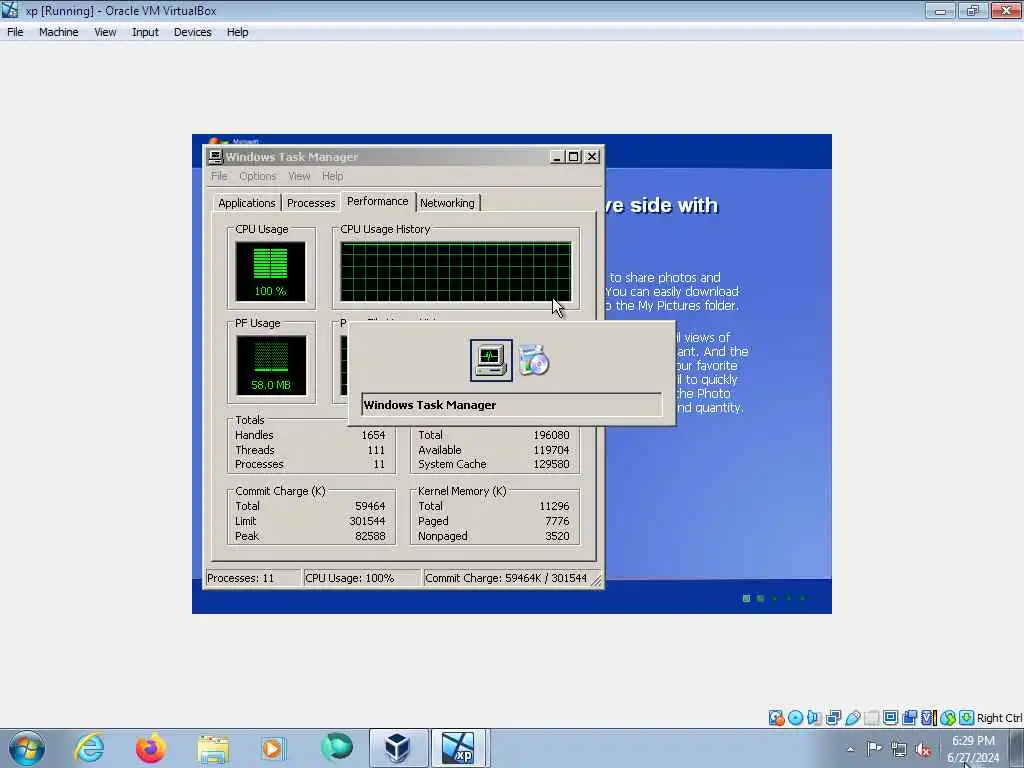
Task: Open Task Manager Options menu
Action: click(258, 176)
